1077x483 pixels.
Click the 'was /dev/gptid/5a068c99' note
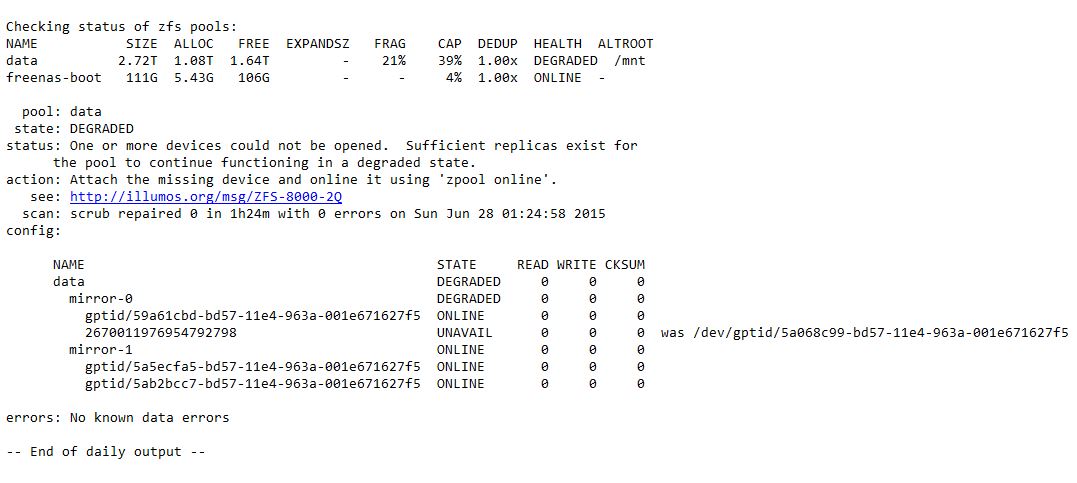pyautogui.click(x=865, y=333)
